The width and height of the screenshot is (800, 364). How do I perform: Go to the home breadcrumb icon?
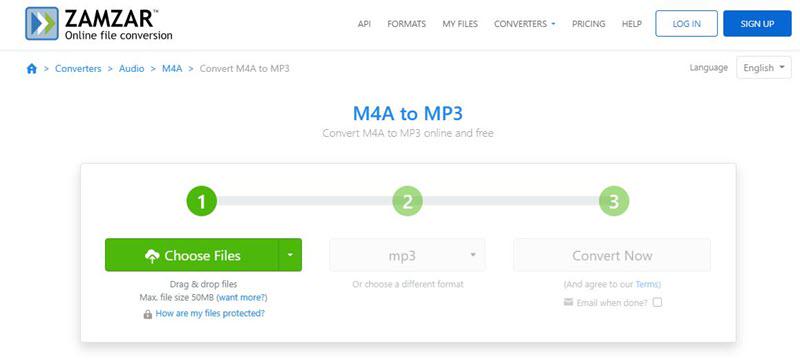(32, 68)
